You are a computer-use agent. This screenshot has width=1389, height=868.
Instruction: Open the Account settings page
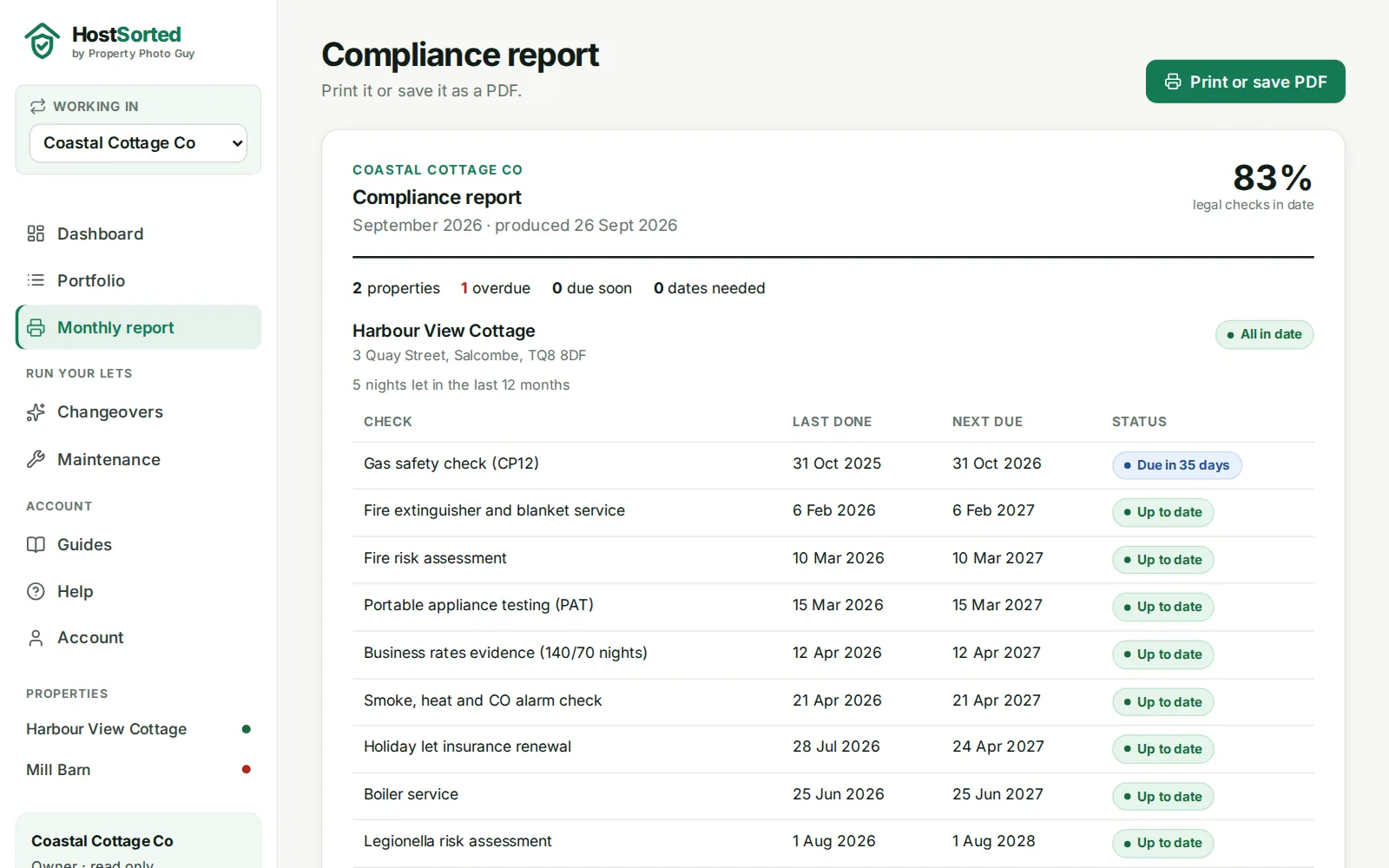tap(138, 638)
